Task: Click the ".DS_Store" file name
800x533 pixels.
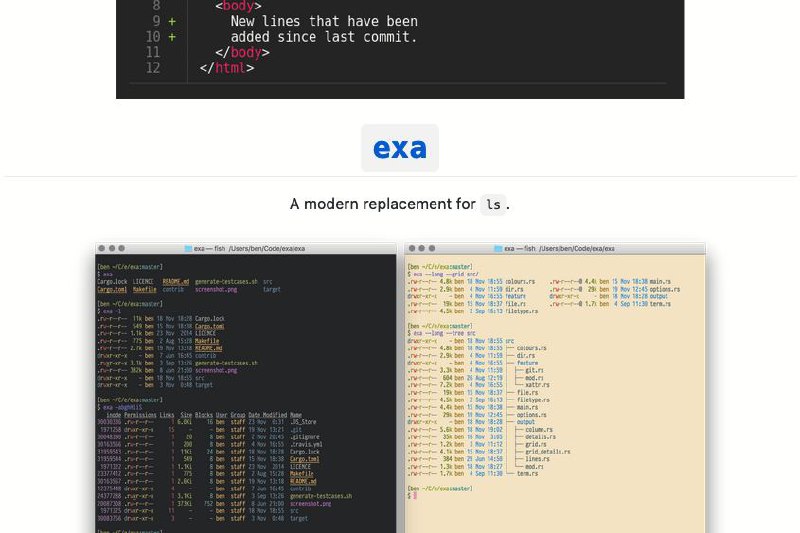Action: coord(303,422)
